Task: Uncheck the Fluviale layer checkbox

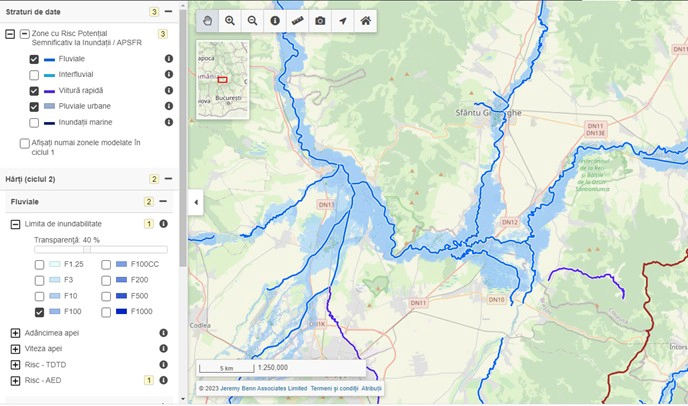Action: (35, 59)
